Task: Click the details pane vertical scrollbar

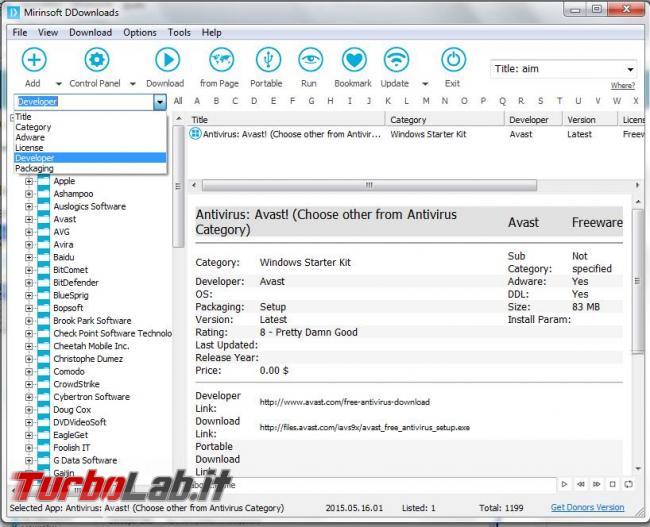Action: (637, 281)
